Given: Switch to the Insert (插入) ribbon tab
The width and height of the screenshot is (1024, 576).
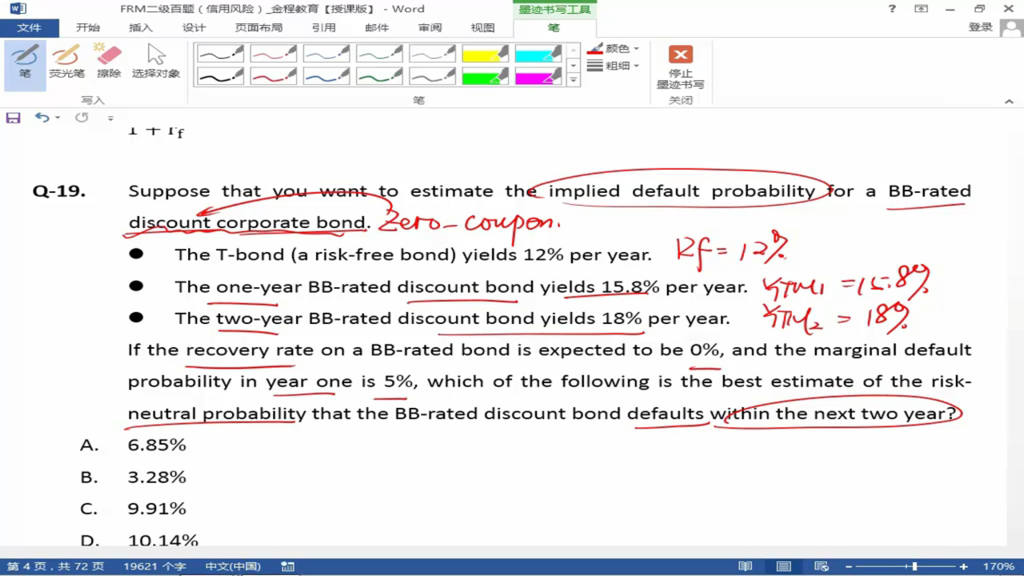Looking at the screenshot, I should (141, 28).
